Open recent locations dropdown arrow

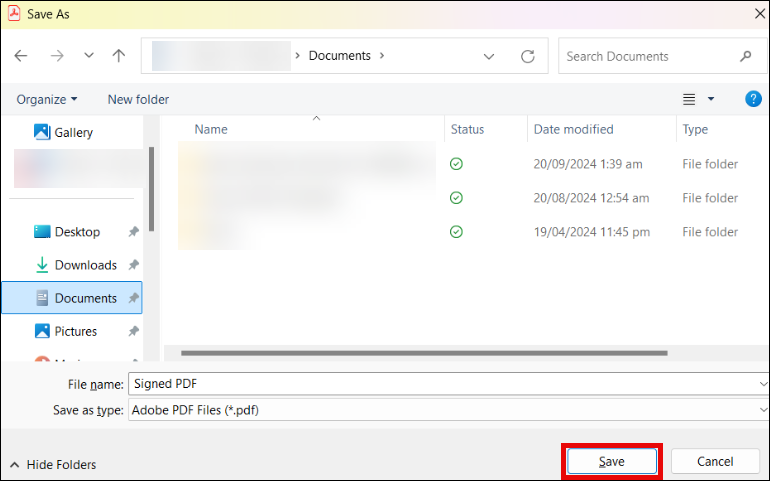[x=88, y=56]
